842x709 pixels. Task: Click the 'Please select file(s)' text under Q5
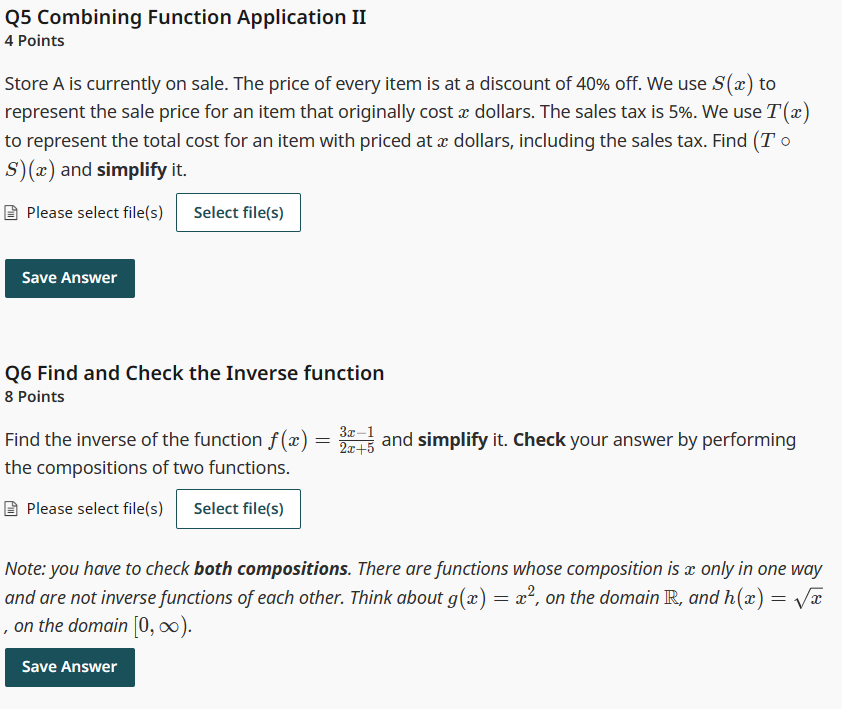[93, 212]
